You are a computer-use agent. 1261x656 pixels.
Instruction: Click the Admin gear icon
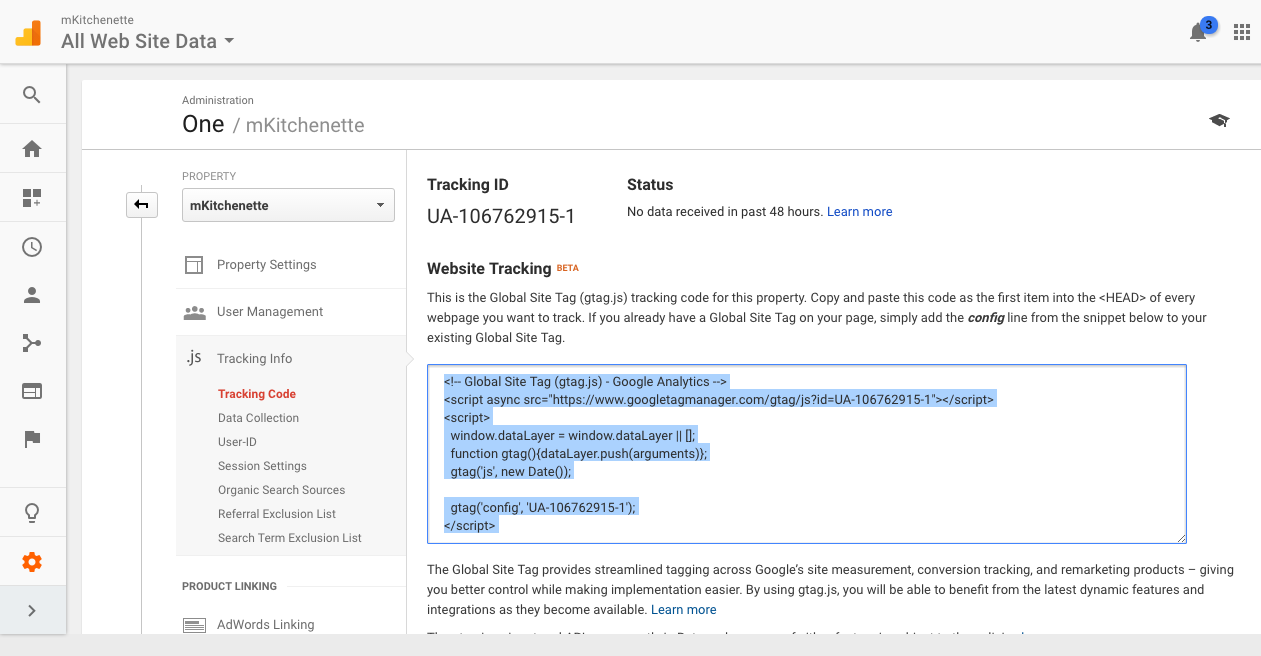pos(32,562)
